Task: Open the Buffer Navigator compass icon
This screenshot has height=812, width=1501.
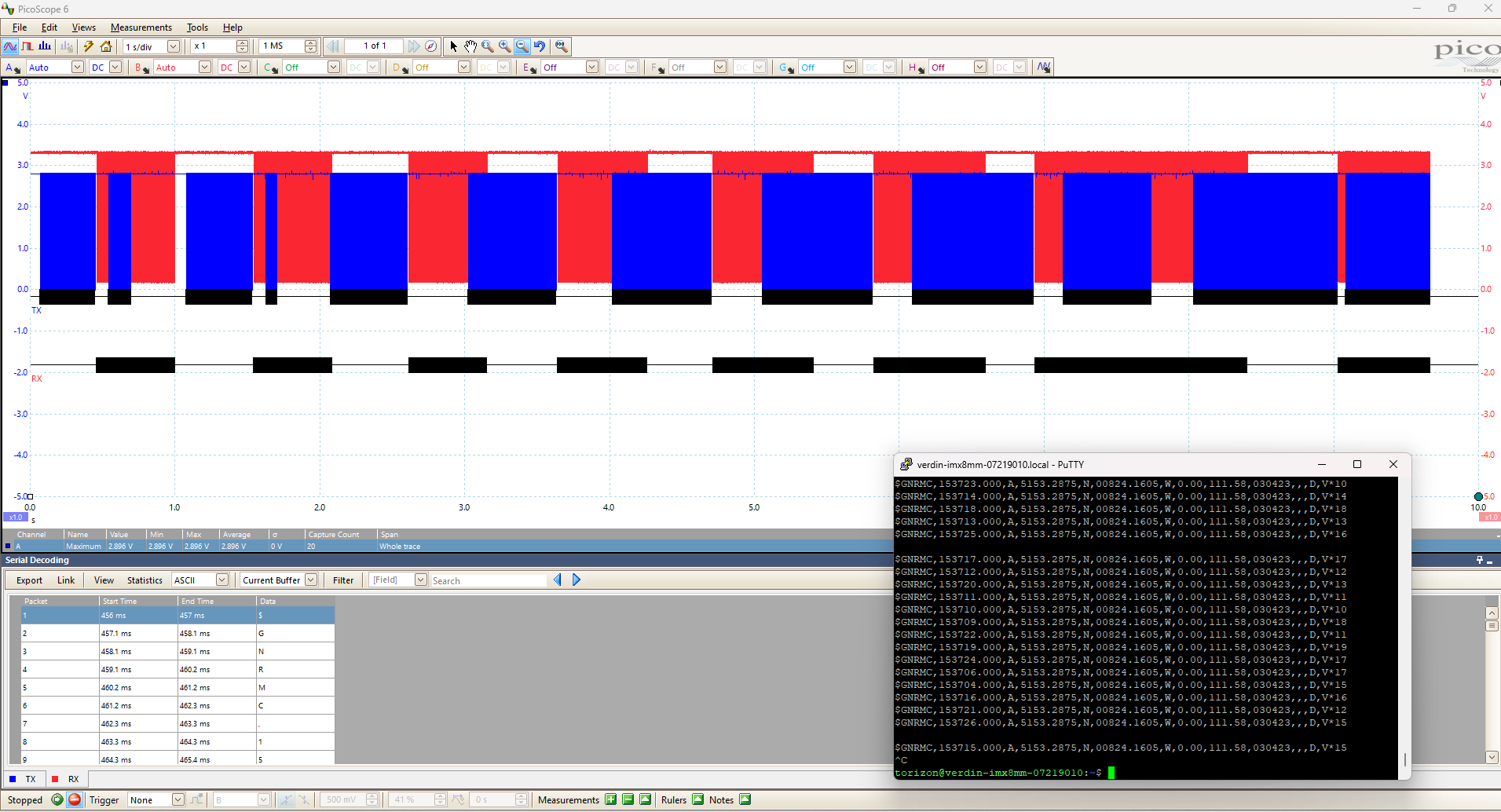Action: [431, 46]
